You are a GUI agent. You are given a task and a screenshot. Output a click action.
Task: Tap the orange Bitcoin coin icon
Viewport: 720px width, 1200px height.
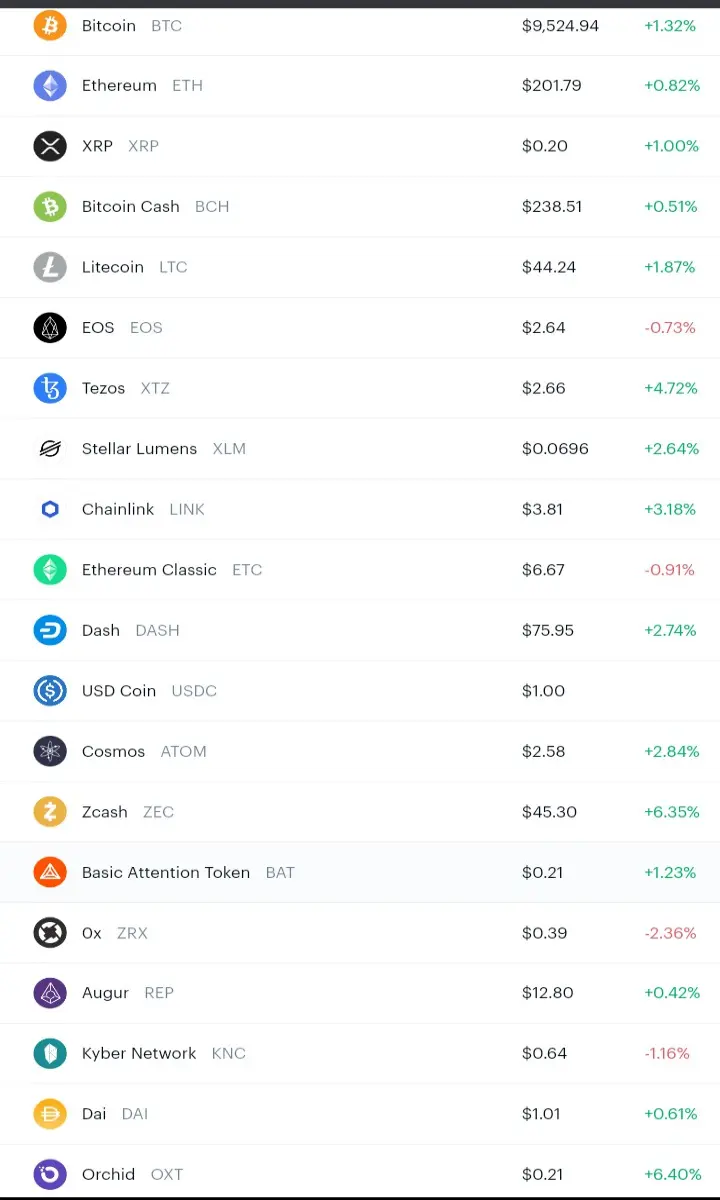click(x=50, y=25)
